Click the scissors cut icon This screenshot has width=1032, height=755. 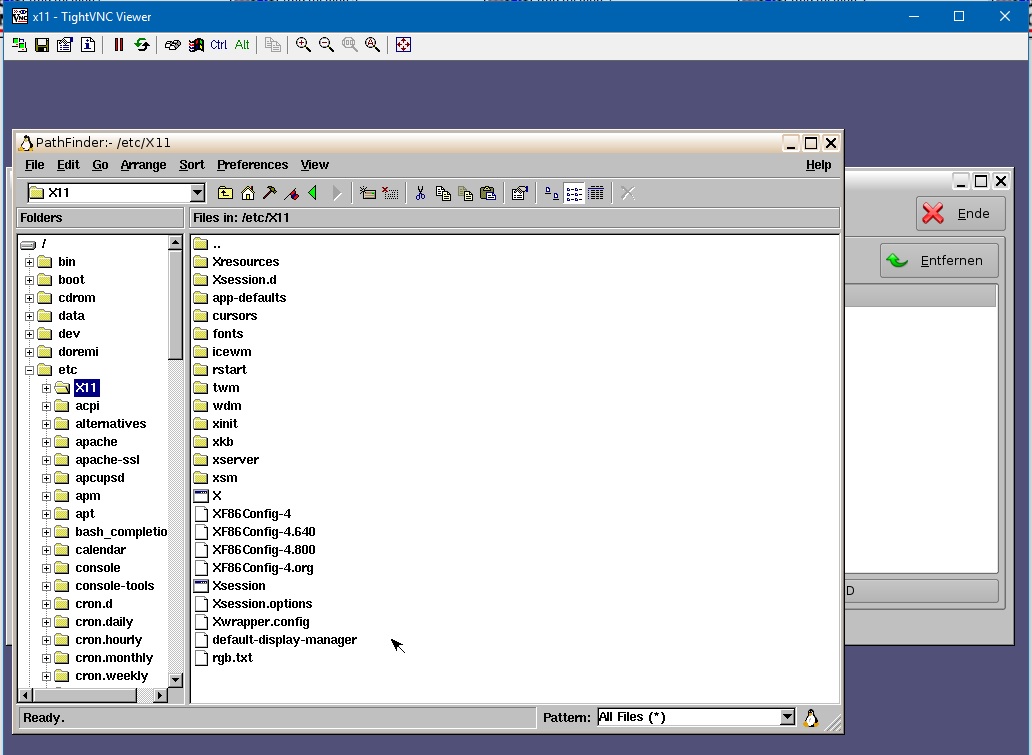(x=421, y=193)
